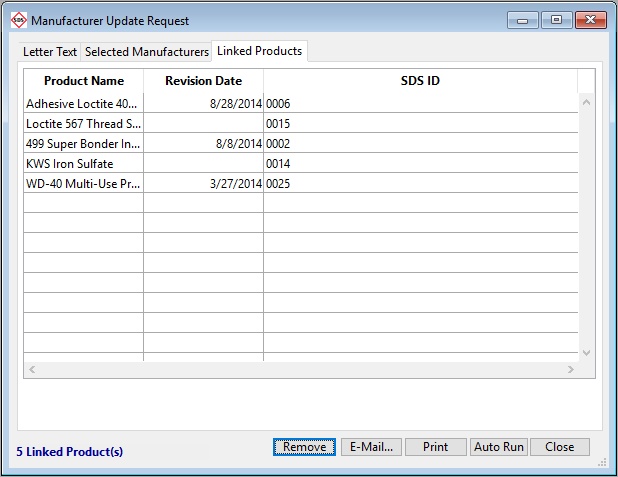The image size is (618, 477).
Task: Maximize the Manufacturer Update Request window
Action: [x=556, y=20]
